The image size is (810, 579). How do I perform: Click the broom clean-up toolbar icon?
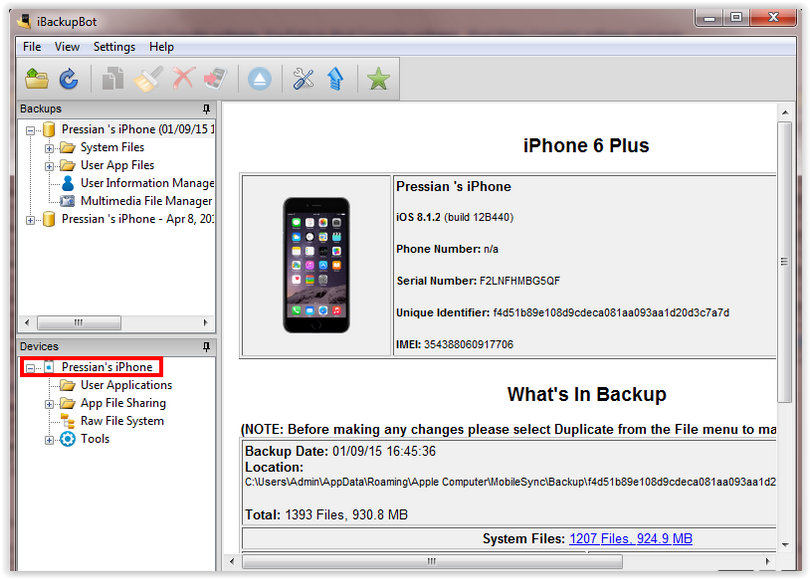[148, 79]
